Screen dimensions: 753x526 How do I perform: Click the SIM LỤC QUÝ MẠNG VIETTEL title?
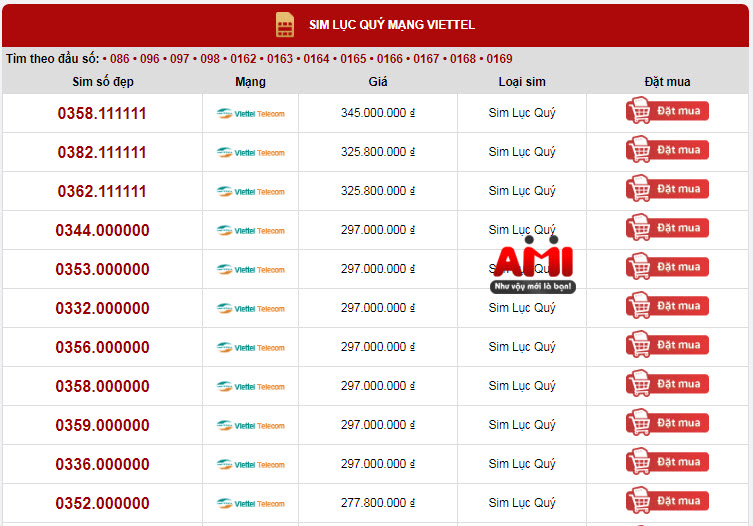392,25
